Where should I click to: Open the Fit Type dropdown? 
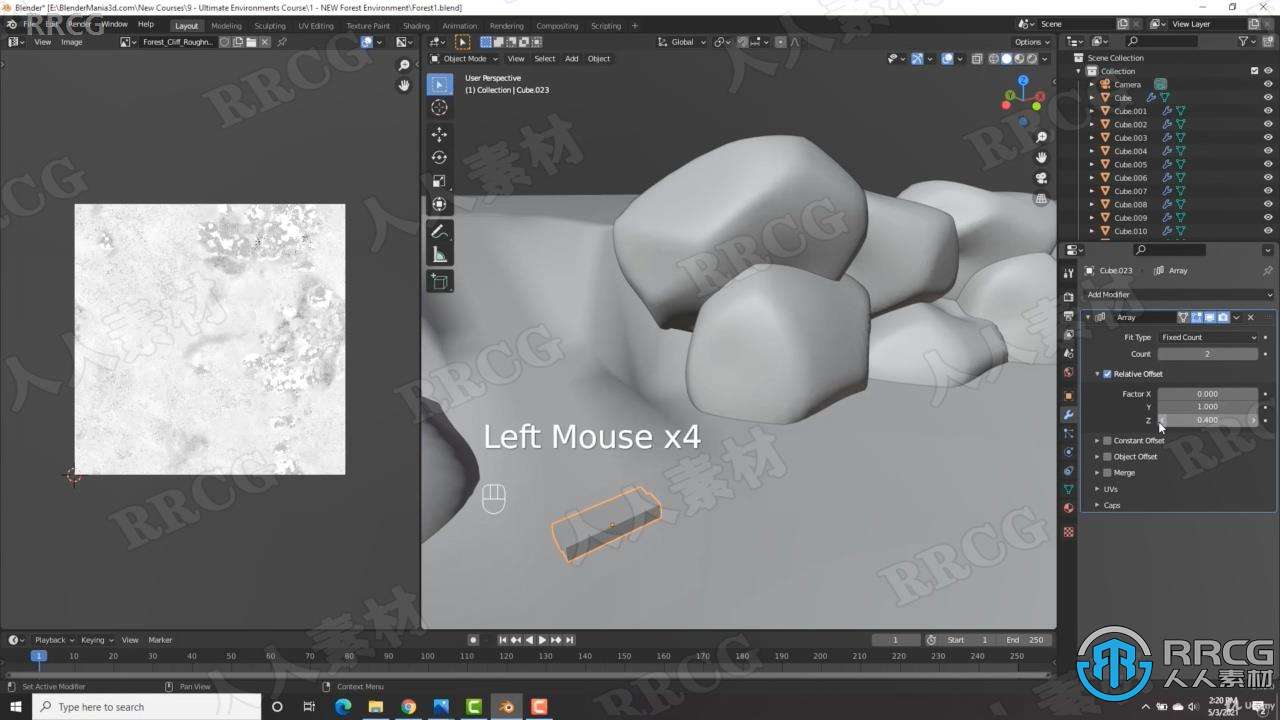pyautogui.click(x=1208, y=337)
